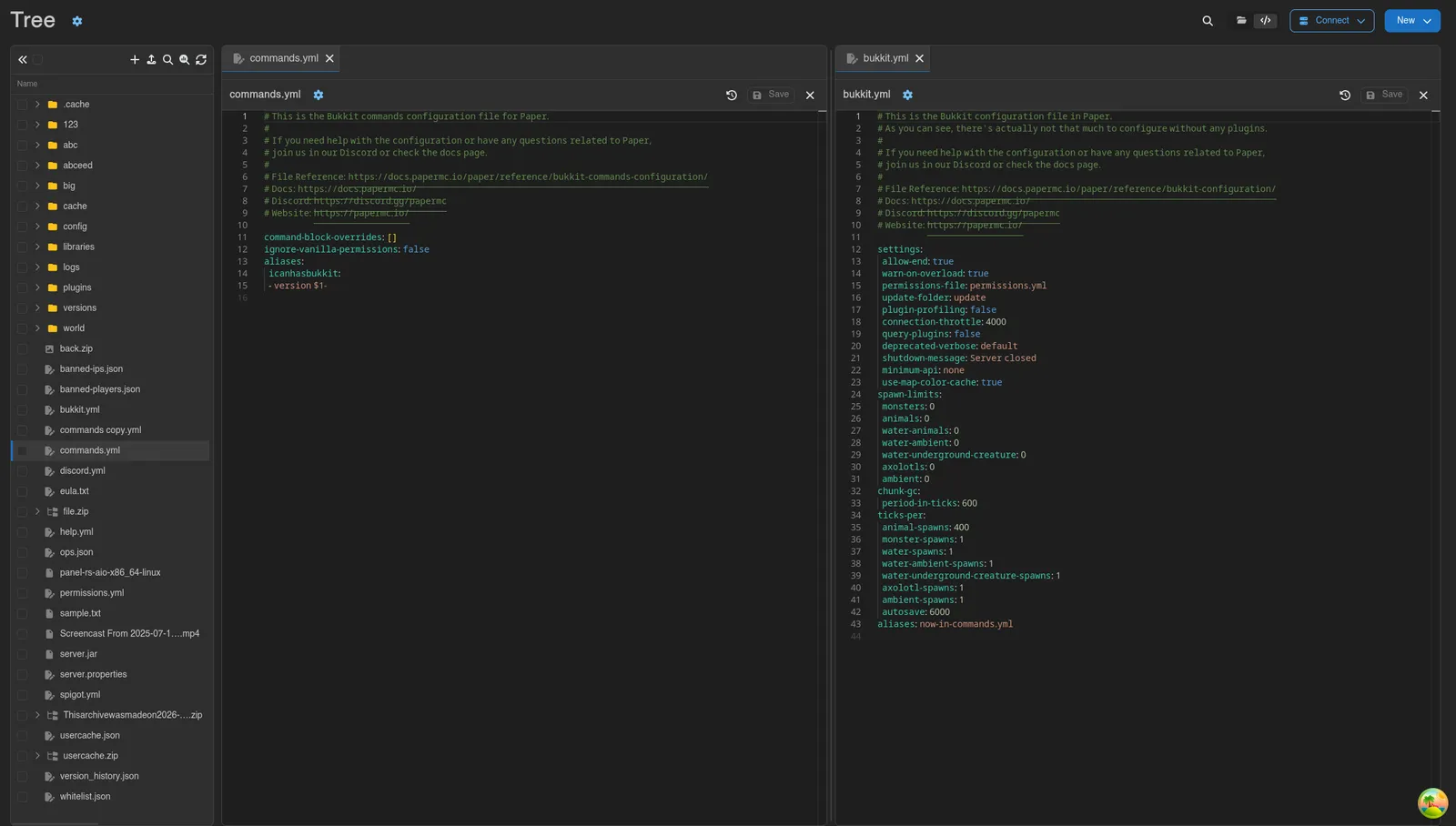The image size is (1456, 826).
Task: Click 'autosave: 6000' line in bukkit.yml
Action: (915, 612)
